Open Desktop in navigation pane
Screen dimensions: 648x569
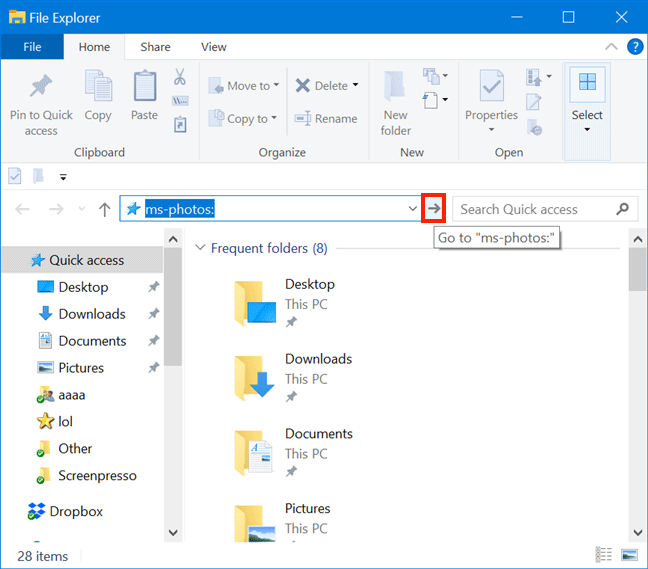click(x=83, y=287)
